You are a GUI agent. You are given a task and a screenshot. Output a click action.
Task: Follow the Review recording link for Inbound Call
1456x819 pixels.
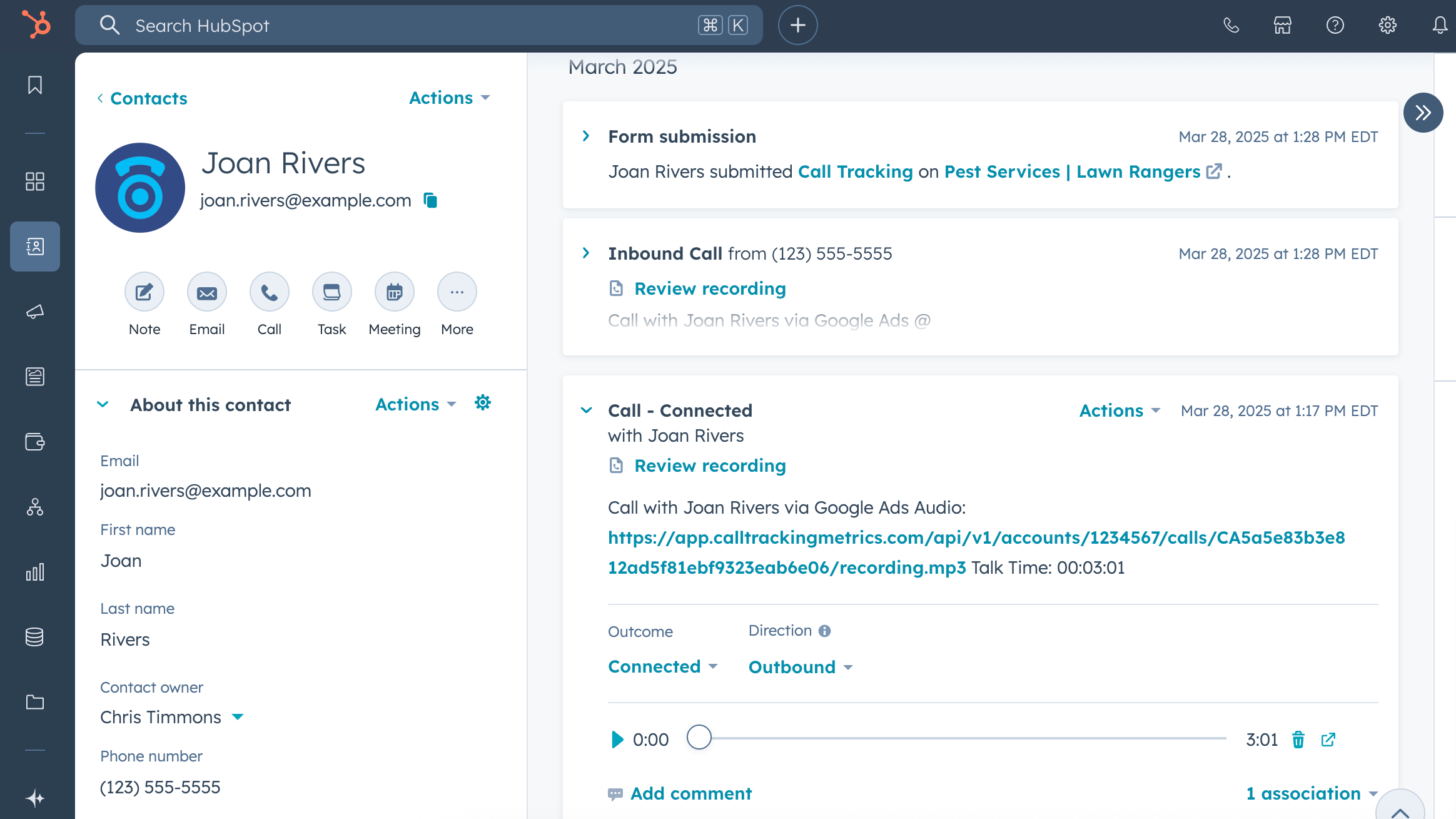click(710, 288)
